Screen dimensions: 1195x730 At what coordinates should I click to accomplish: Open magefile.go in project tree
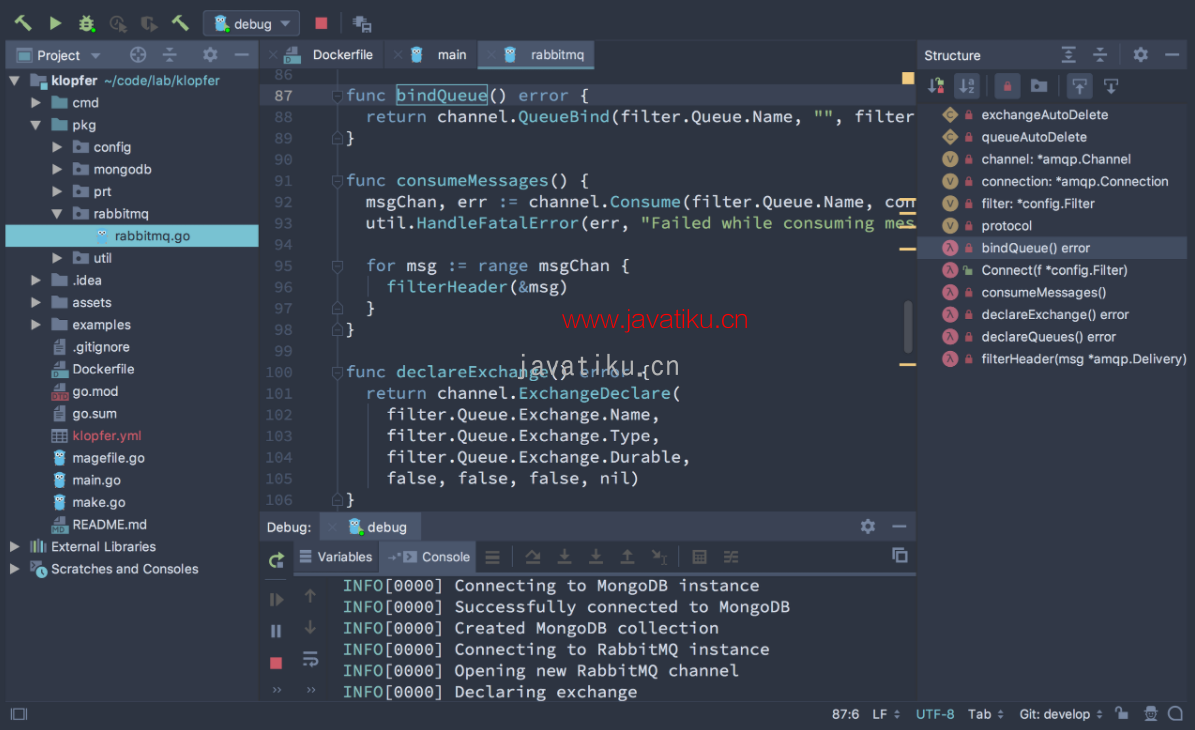click(x=108, y=458)
